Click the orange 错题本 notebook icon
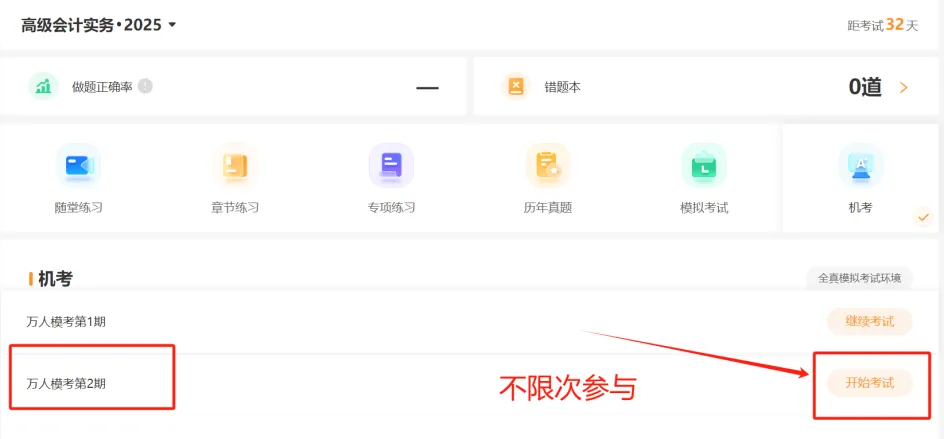The image size is (944, 439). (516, 87)
